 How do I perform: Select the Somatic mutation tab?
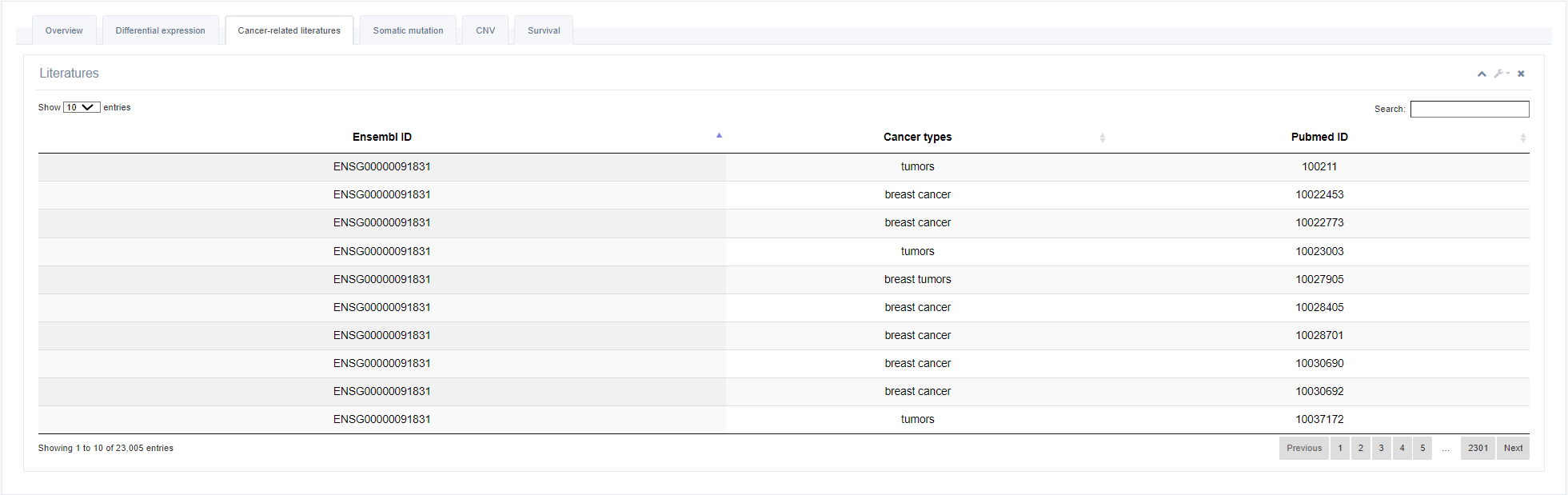pos(408,30)
